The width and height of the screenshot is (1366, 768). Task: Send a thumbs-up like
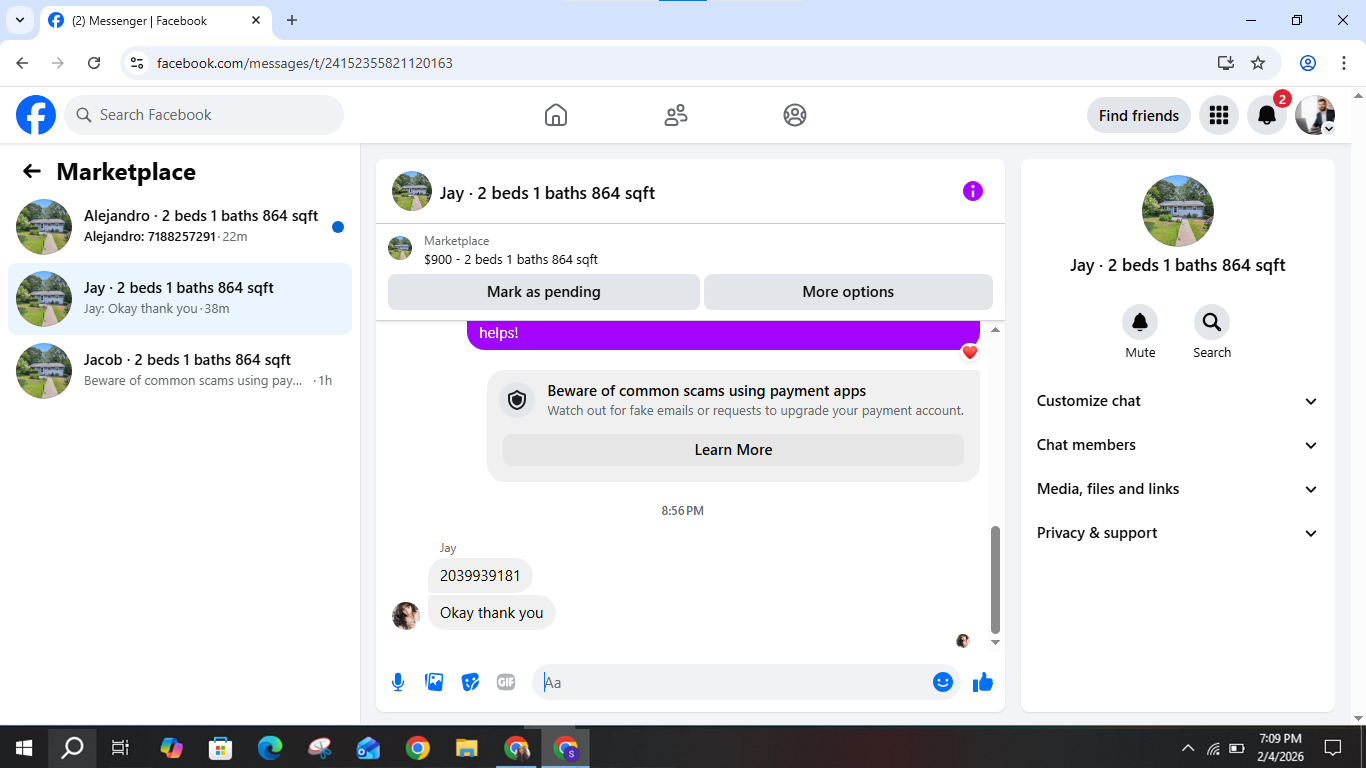pos(983,682)
